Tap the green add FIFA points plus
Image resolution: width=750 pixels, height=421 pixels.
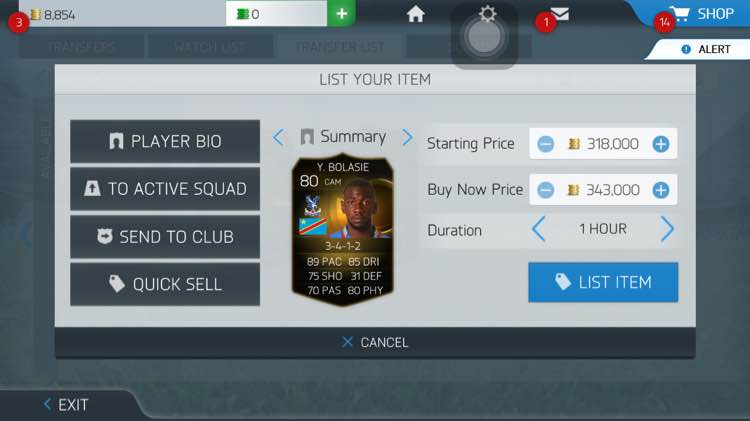pyautogui.click(x=341, y=13)
